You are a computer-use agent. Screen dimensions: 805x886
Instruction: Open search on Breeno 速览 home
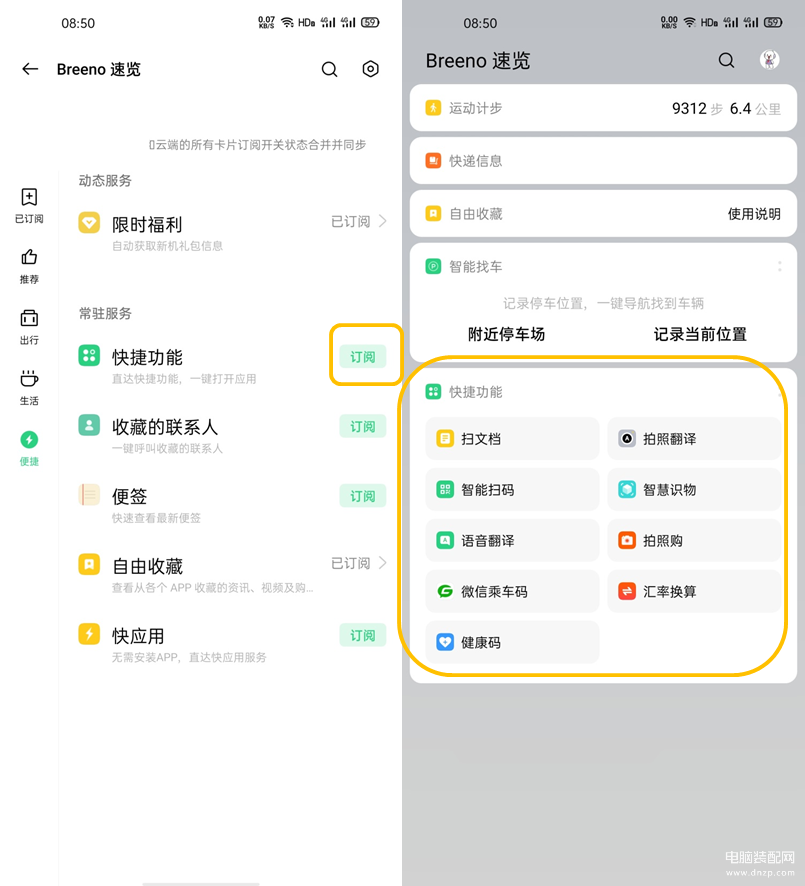point(726,60)
